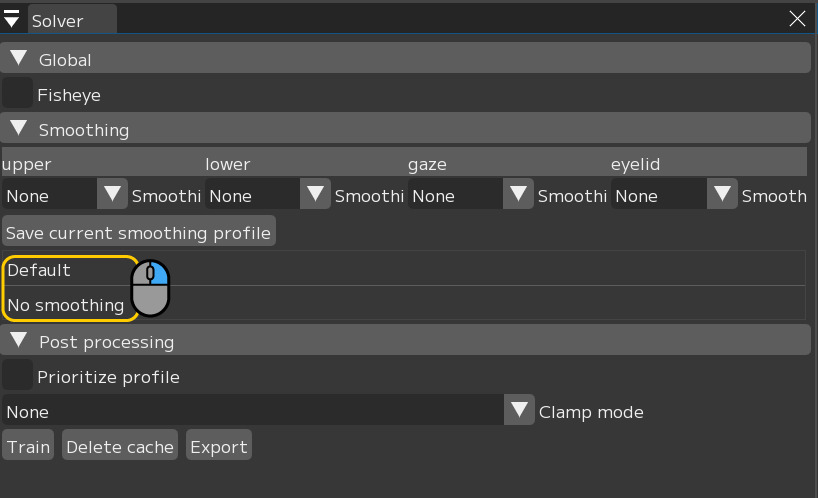Open the upper smoothing dropdown arrow

click(113, 194)
